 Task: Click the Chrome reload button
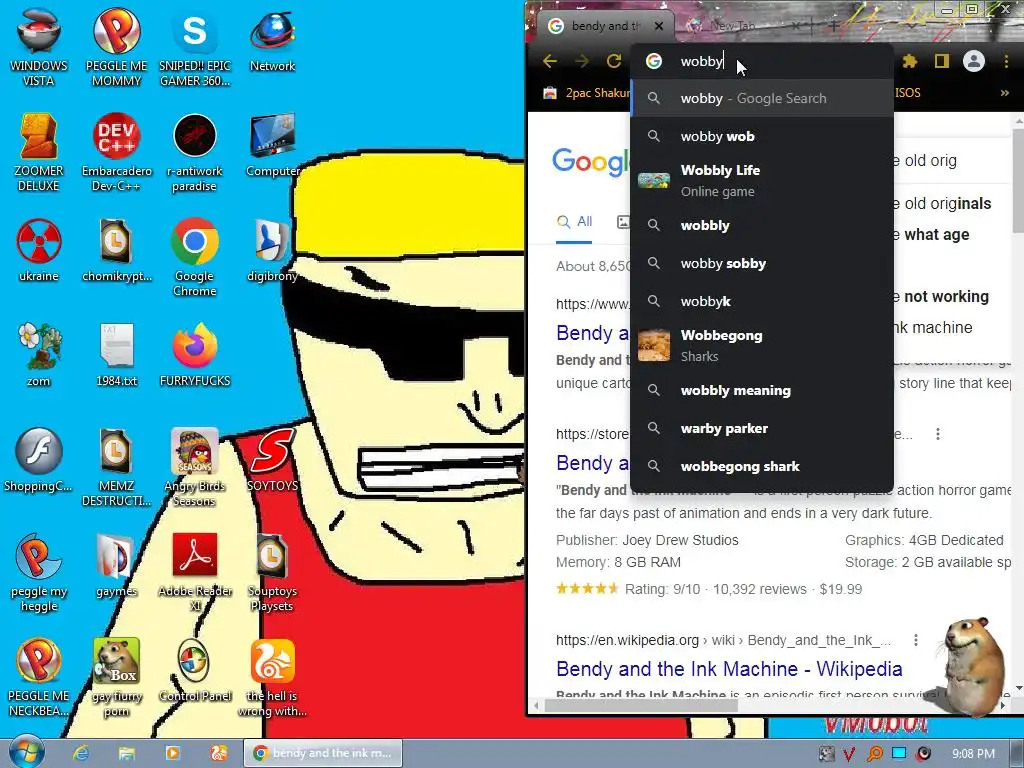(x=614, y=61)
